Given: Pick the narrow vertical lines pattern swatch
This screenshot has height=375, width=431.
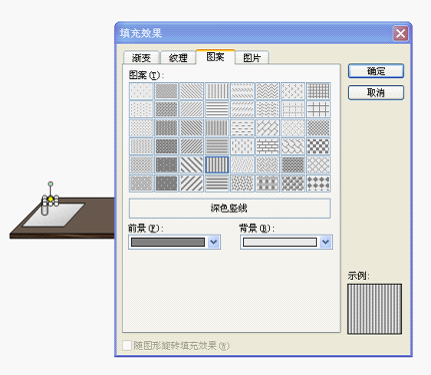Looking at the screenshot, I should pyautogui.click(x=217, y=128).
